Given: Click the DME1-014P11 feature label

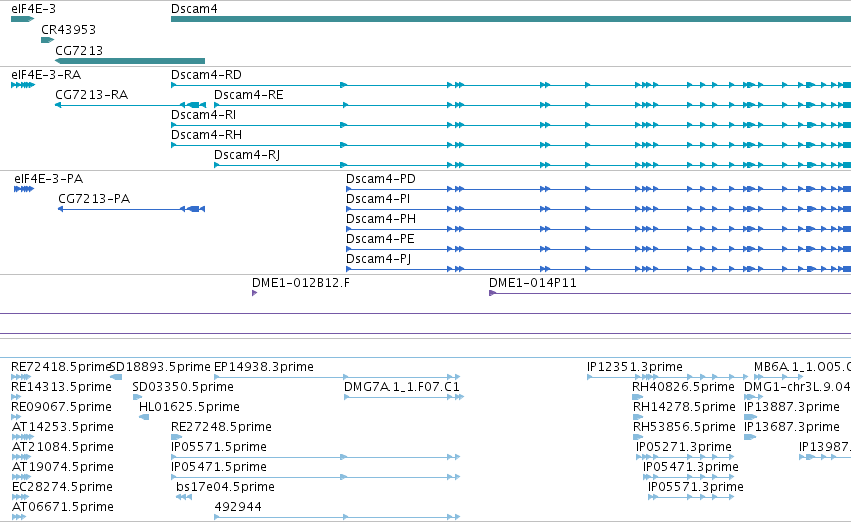Looking at the screenshot, I should pyautogui.click(x=532, y=283).
